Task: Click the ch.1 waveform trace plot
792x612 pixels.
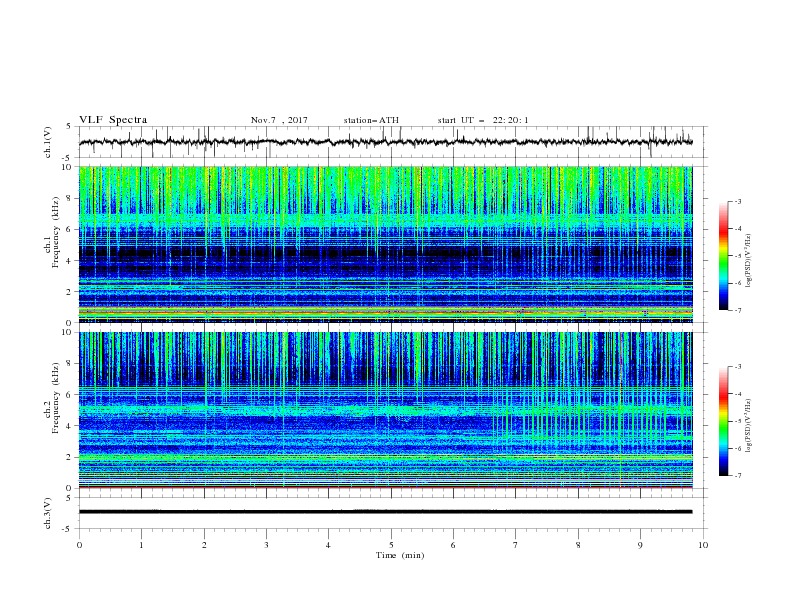Action: (x=385, y=142)
